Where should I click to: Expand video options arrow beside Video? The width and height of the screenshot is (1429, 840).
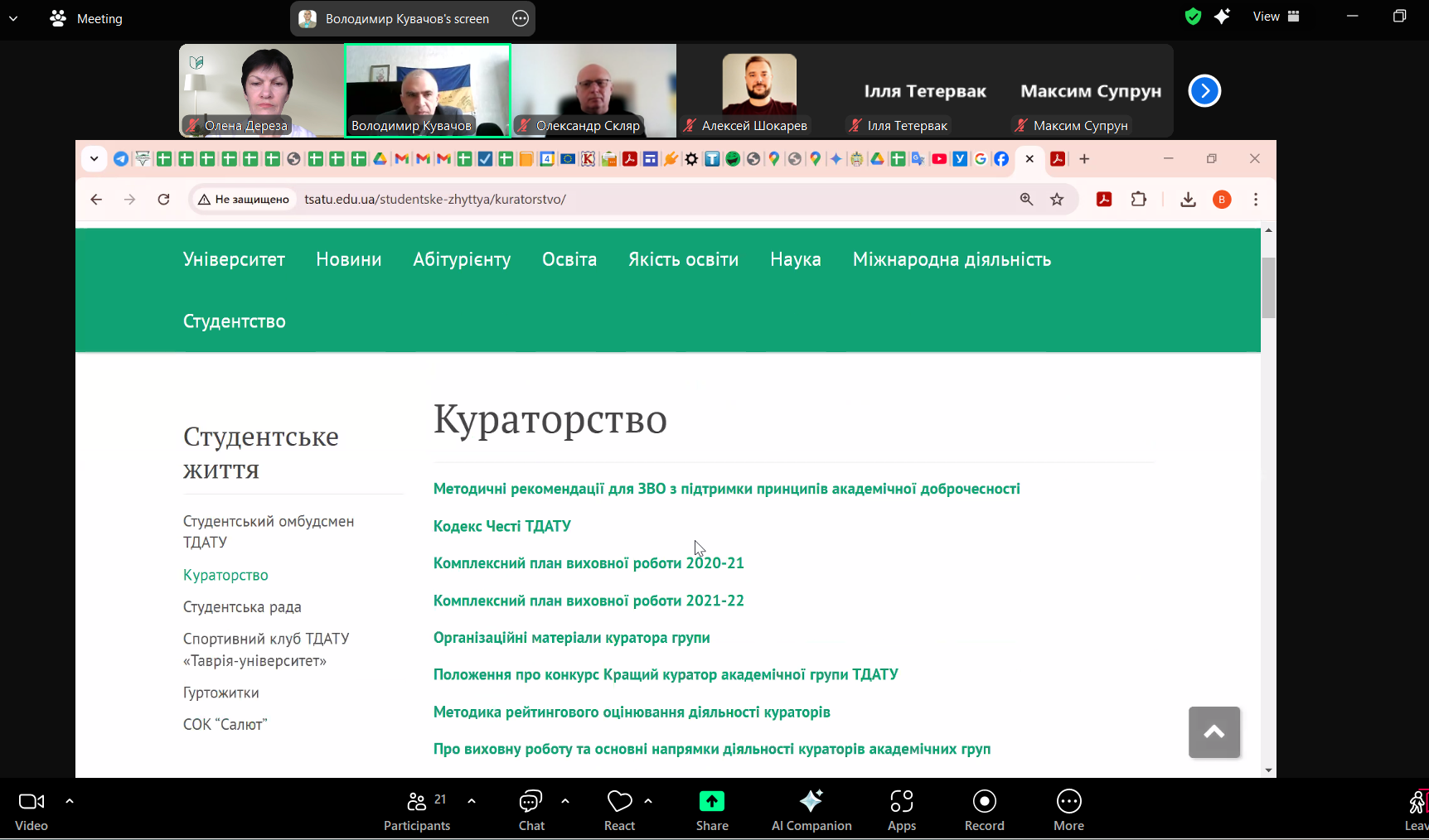[x=70, y=801]
